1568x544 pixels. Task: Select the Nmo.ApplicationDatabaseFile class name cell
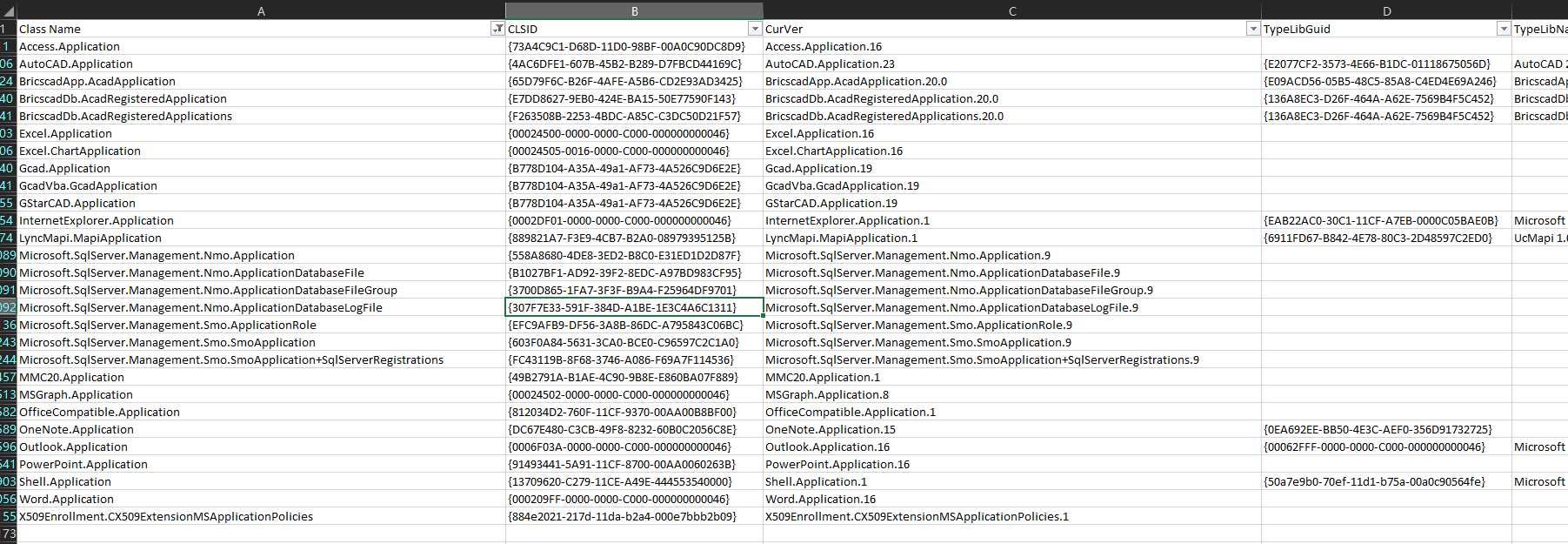tap(261, 272)
